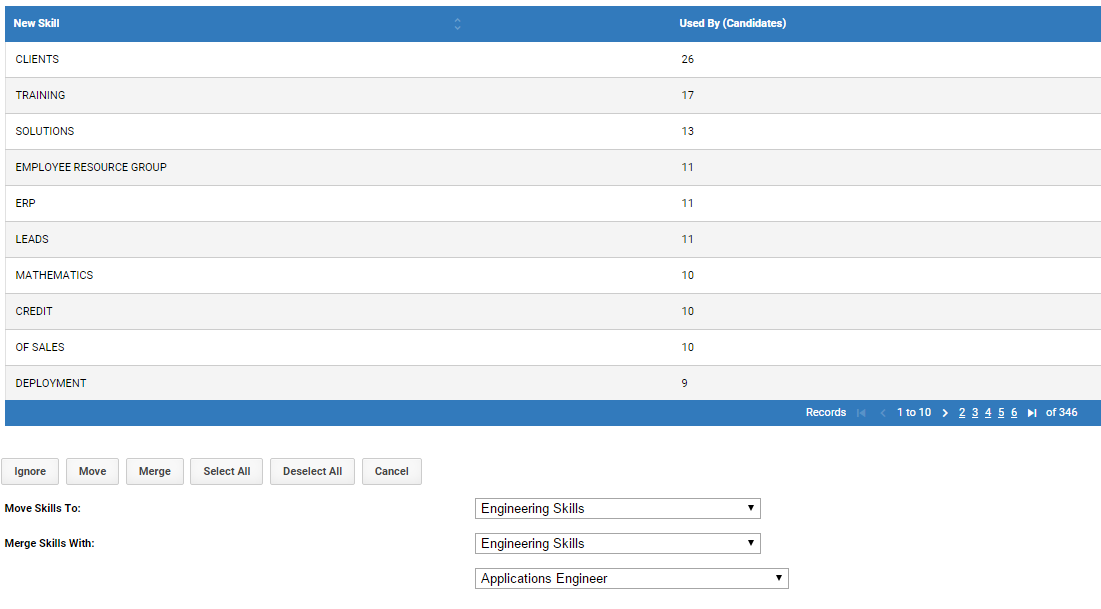
Task: Open the Move Skills To dropdown
Action: point(618,509)
